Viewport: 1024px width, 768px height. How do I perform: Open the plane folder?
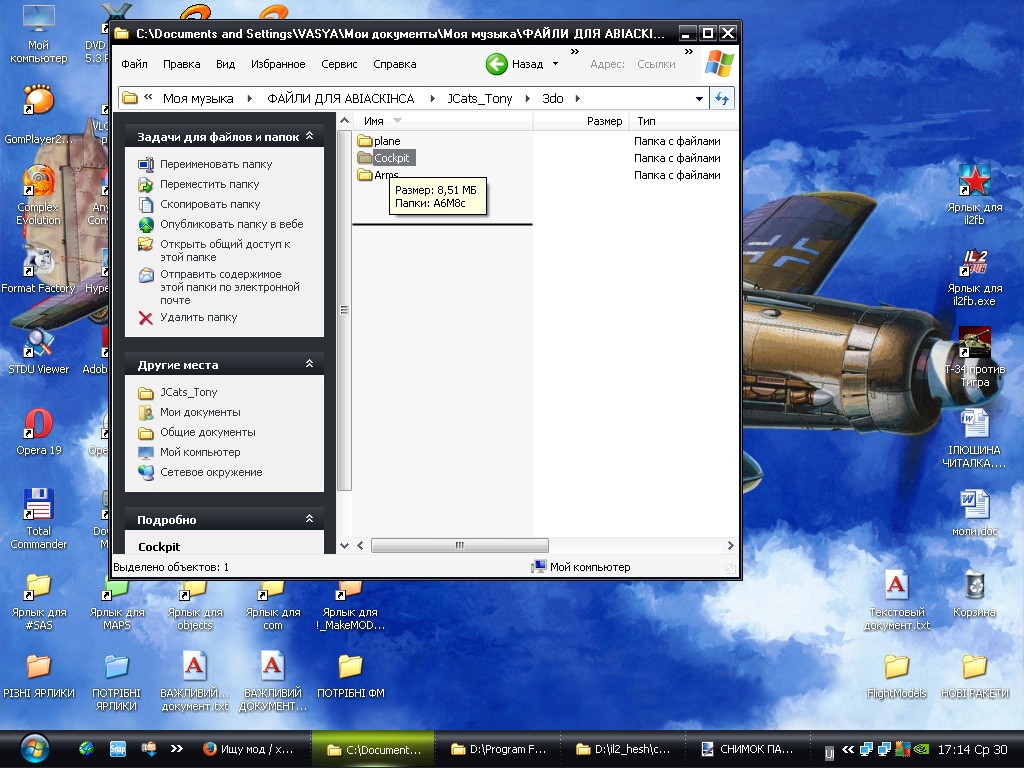click(386, 141)
